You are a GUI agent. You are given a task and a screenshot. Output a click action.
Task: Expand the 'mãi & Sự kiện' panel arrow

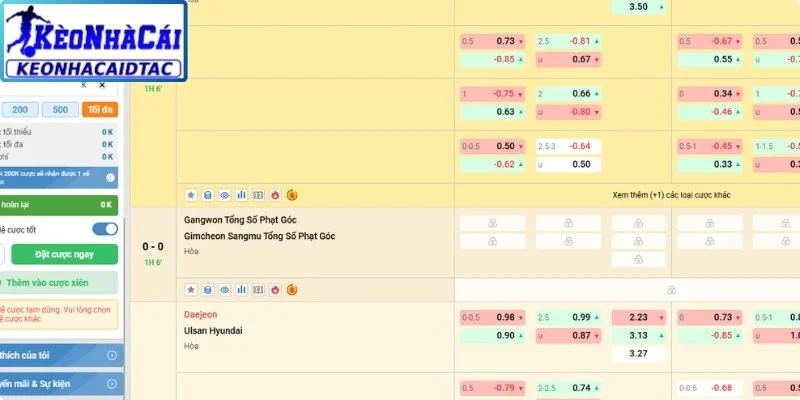pyautogui.click(x=112, y=384)
